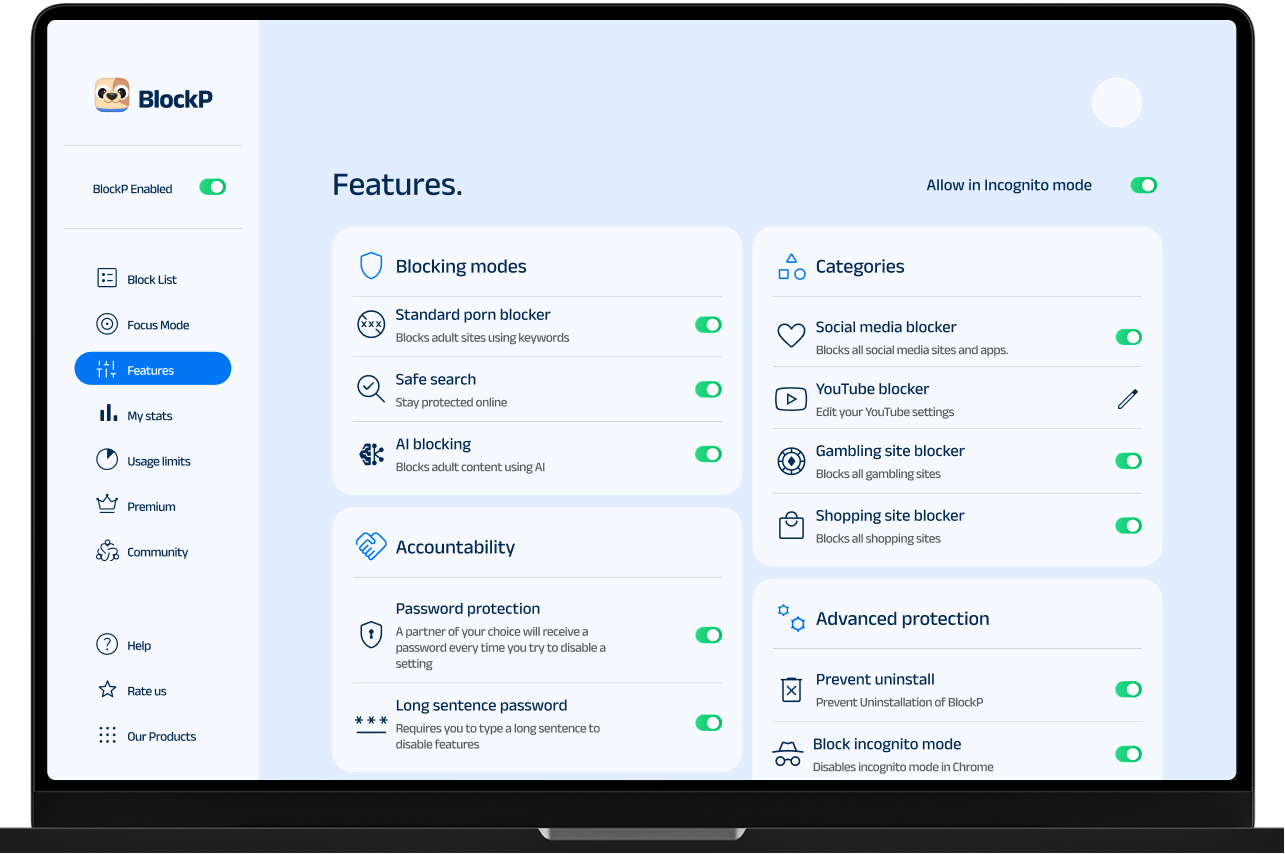Click the Standard porn blocker xxx icon
The width and height of the screenshot is (1285, 854).
[x=371, y=324]
